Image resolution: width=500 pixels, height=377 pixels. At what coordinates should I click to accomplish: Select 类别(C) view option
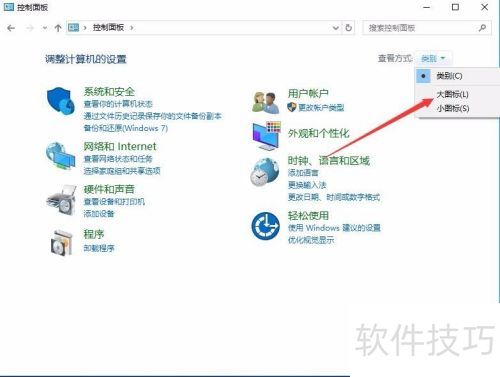(449, 76)
